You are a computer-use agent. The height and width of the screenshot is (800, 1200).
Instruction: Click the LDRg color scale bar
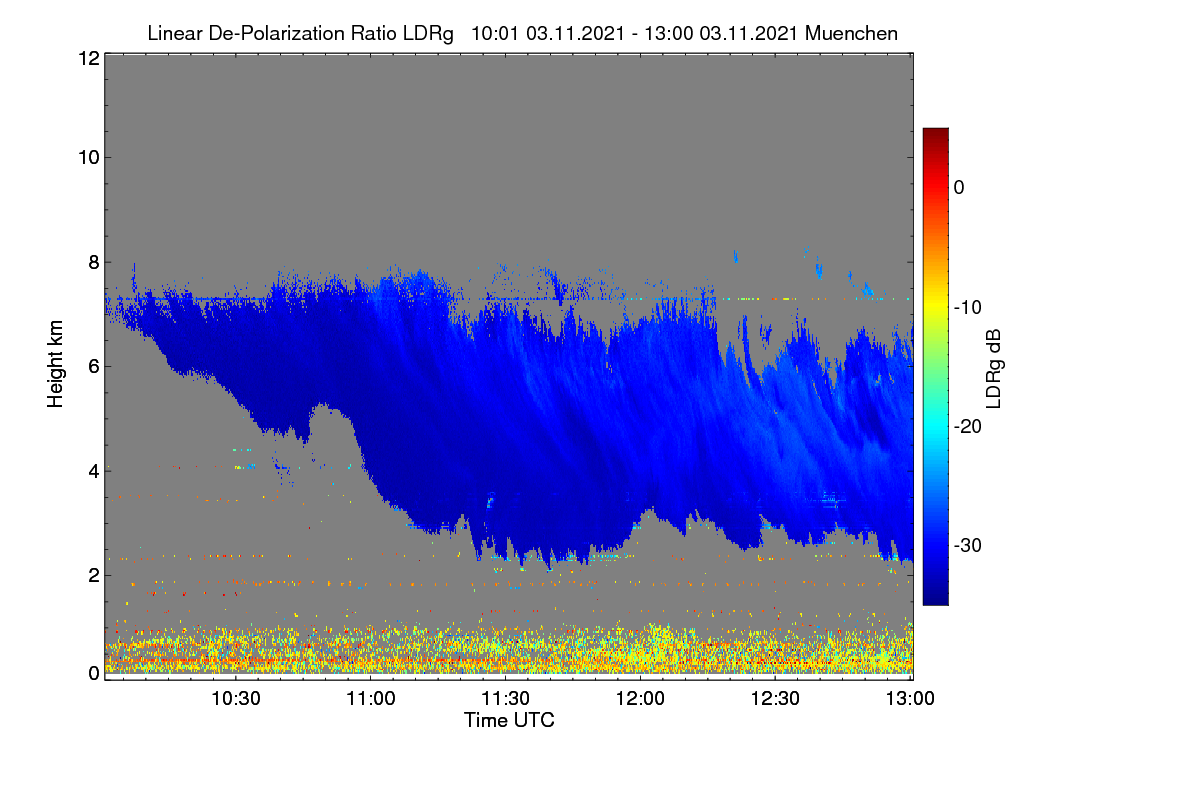(x=935, y=366)
